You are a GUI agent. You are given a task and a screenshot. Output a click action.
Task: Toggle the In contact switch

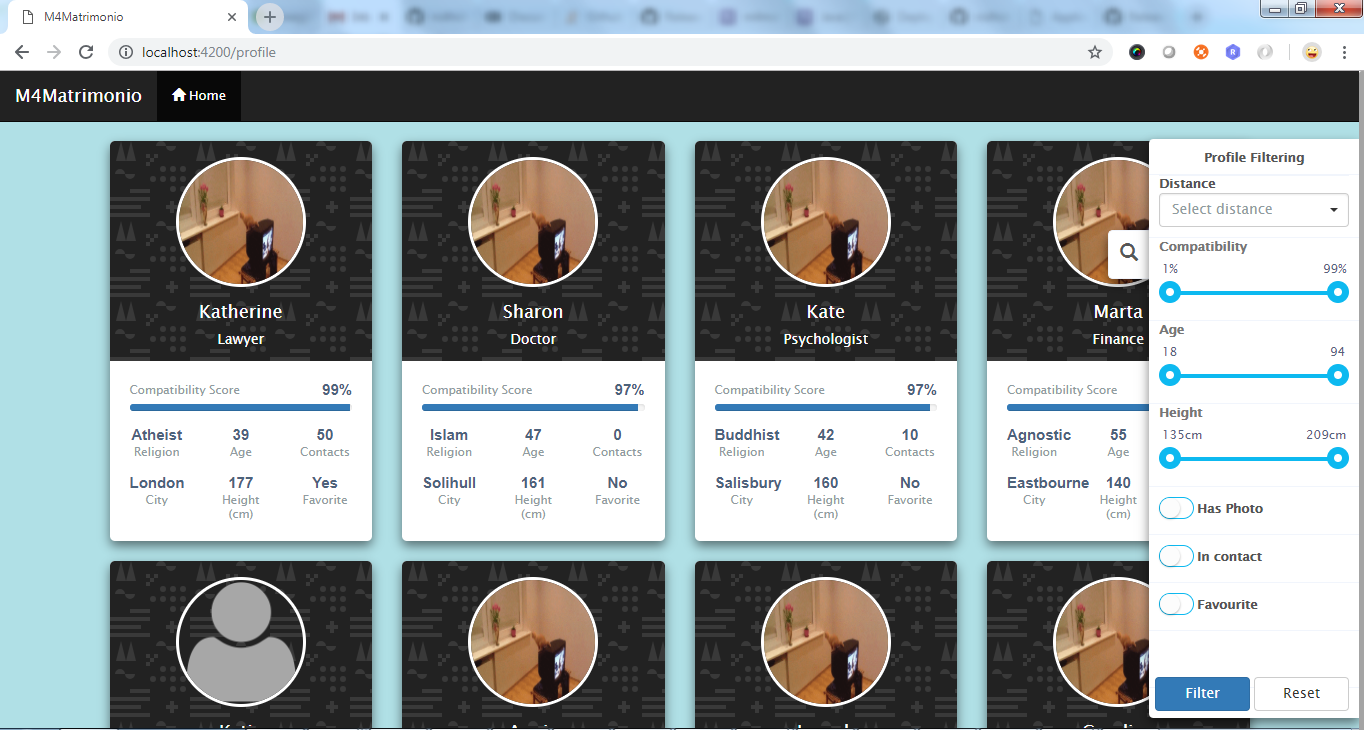tap(1176, 556)
